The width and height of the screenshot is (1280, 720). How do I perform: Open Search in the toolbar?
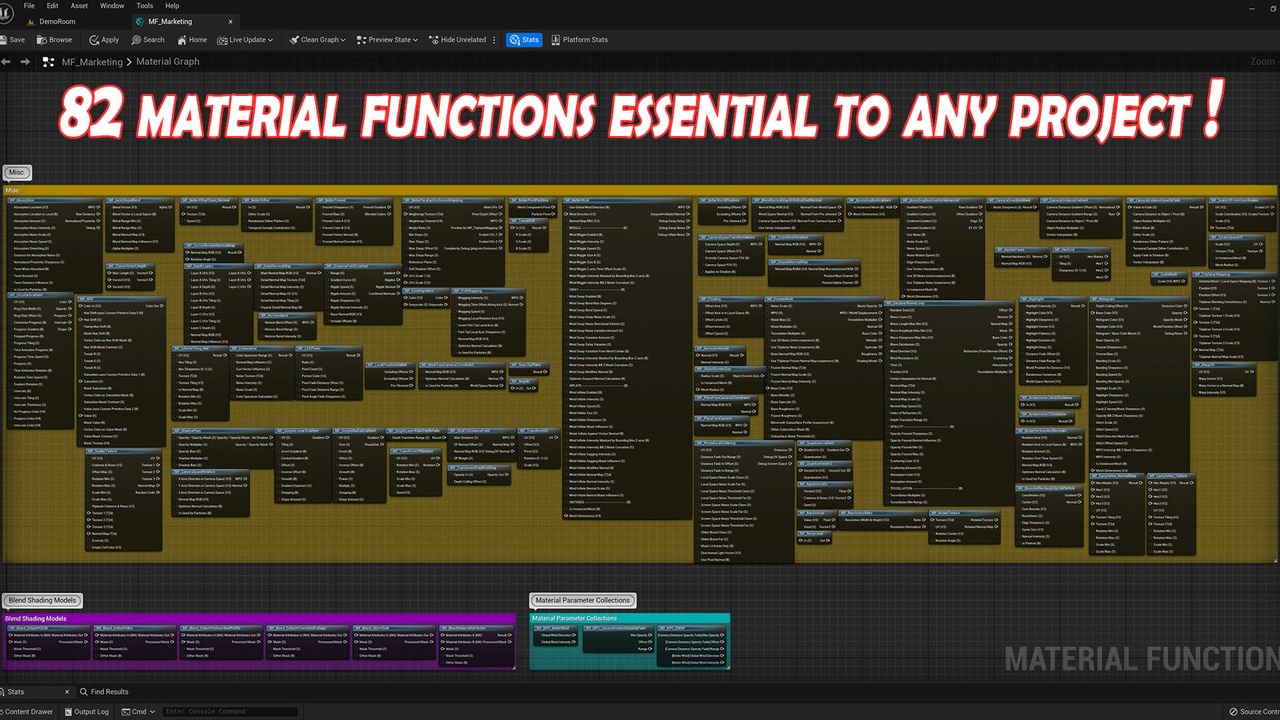(x=147, y=40)
